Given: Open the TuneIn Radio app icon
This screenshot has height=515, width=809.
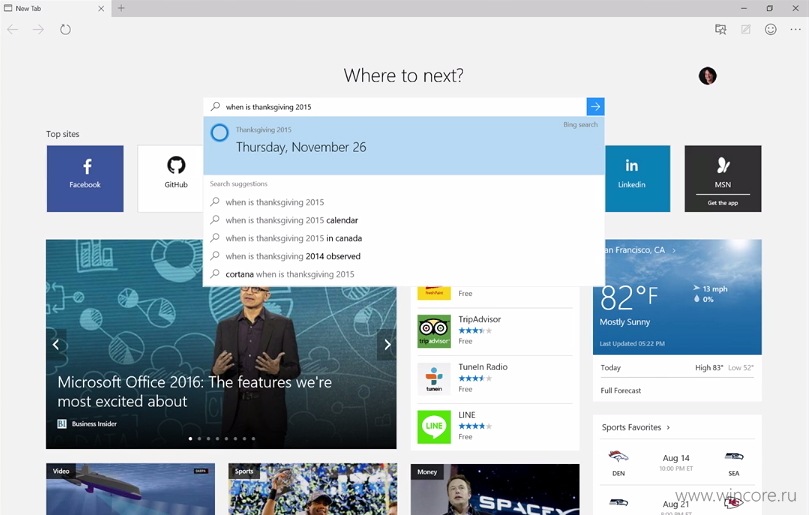Looking at the screenshot, I should (434, 379).
